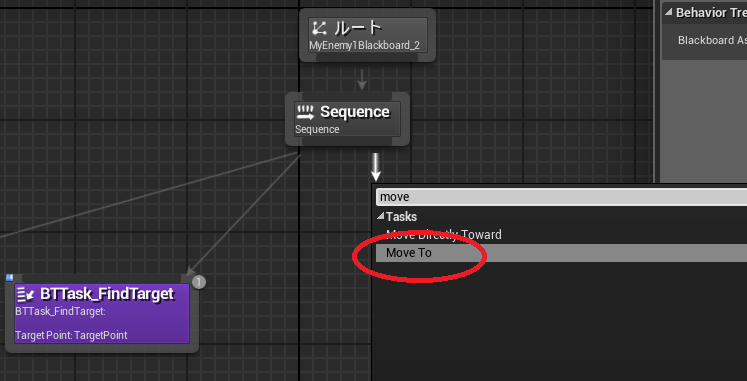The height and width of the screenshot is (381, 747).
Task: Click the blue marker icon on BTTask_FindTarget
Action: (9, 278)
